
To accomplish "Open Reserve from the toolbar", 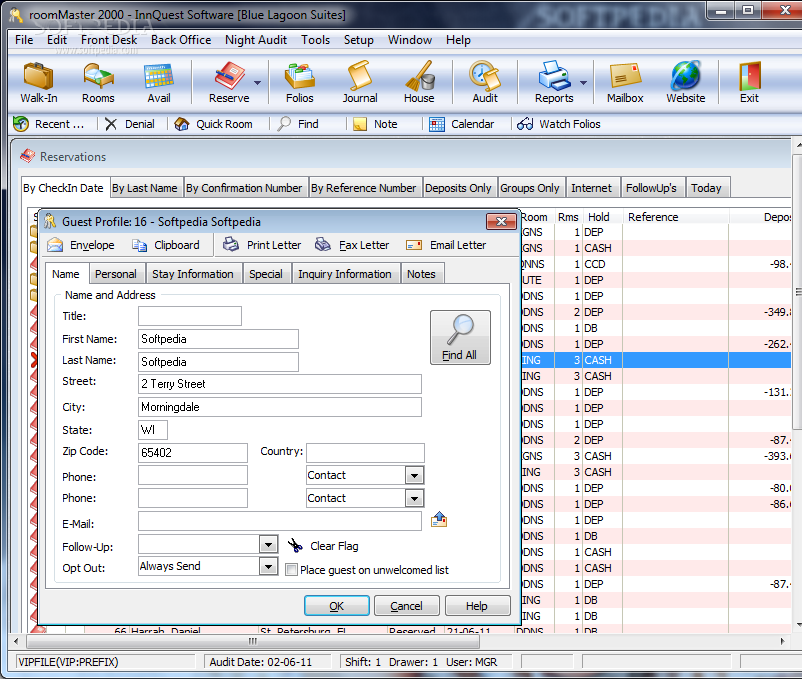I will click(229, 82).
